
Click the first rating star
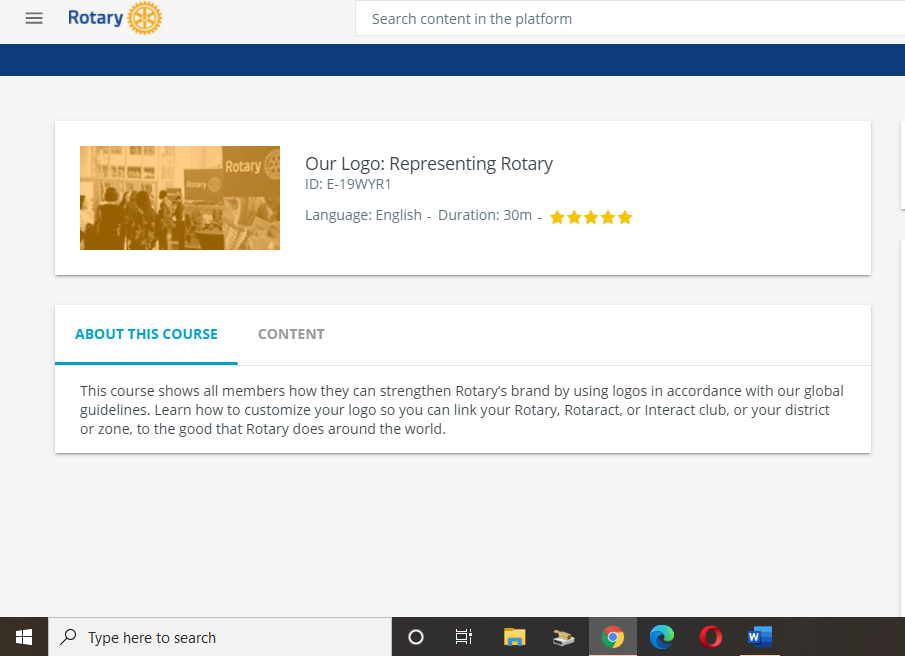pyautogui.click(x=557, y=217)
